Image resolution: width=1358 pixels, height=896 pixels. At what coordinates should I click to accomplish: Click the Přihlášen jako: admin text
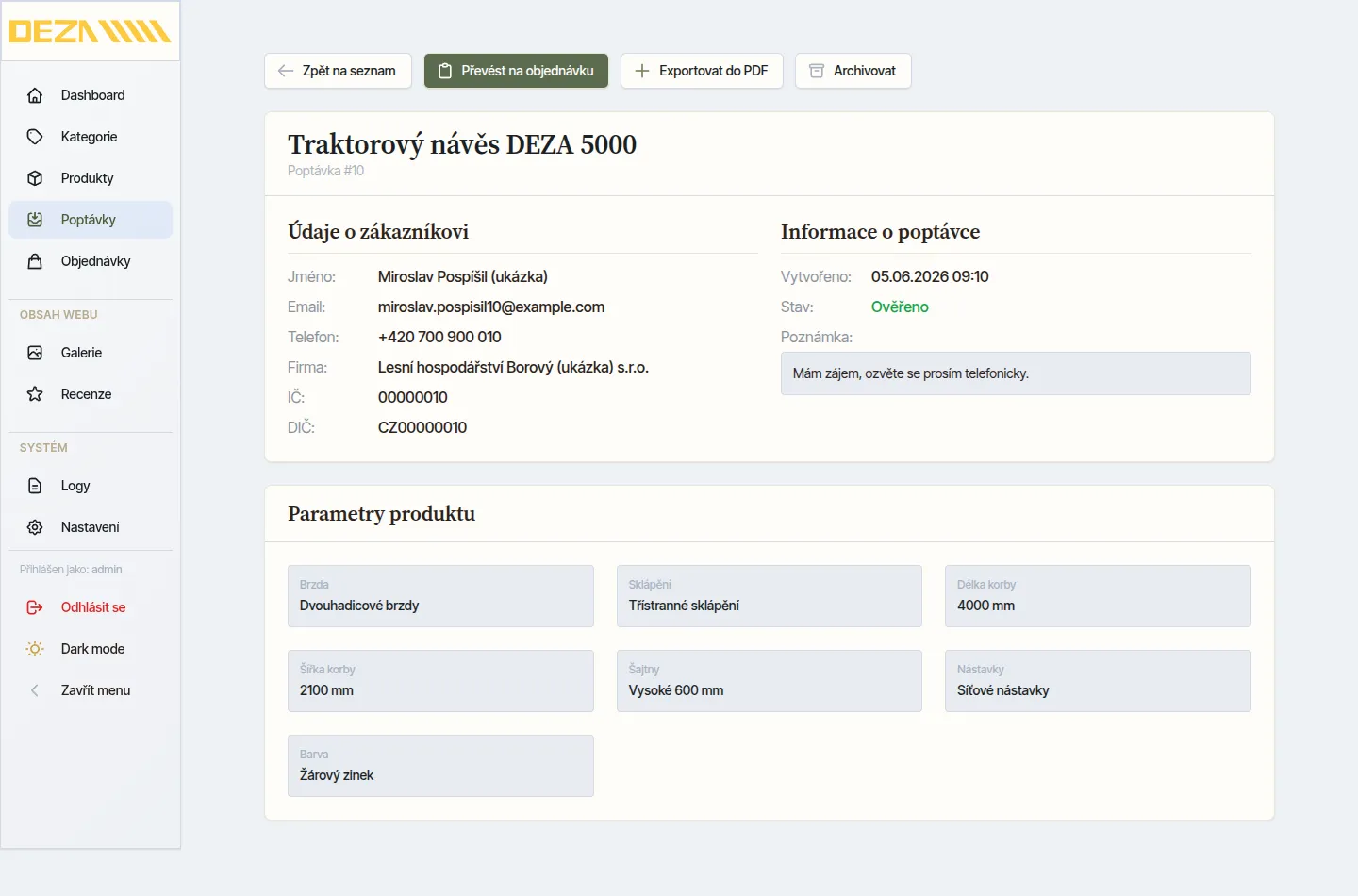tap(71, 570)
